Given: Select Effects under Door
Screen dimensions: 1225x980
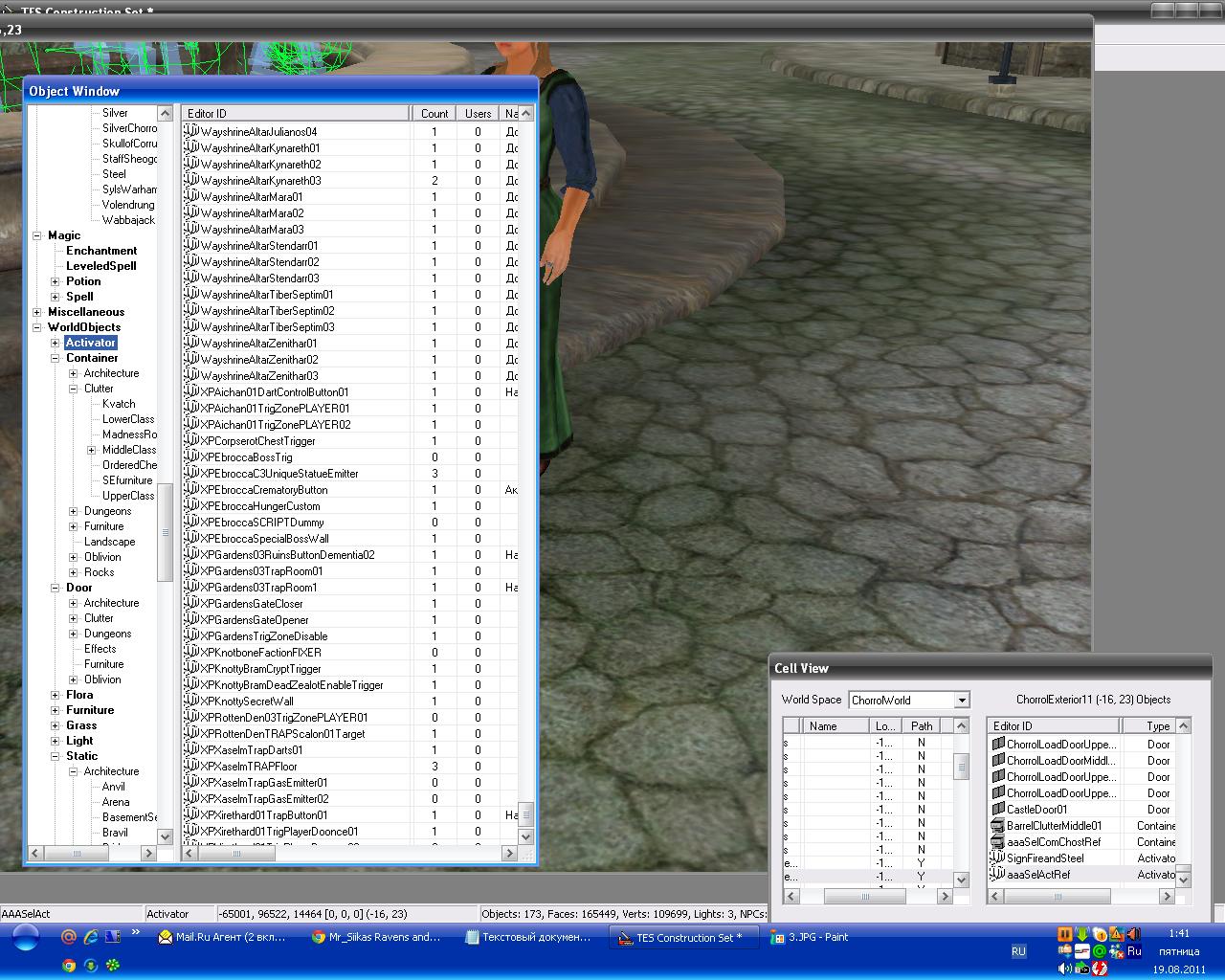Looking at the screenshot, I should [100, 649].
